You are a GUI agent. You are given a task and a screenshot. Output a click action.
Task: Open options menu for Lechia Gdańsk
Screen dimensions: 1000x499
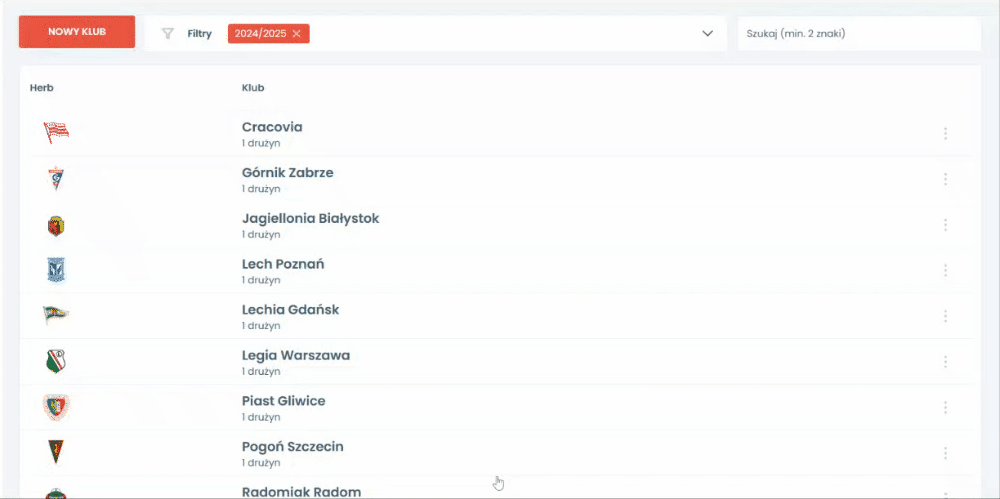point(945,316)
